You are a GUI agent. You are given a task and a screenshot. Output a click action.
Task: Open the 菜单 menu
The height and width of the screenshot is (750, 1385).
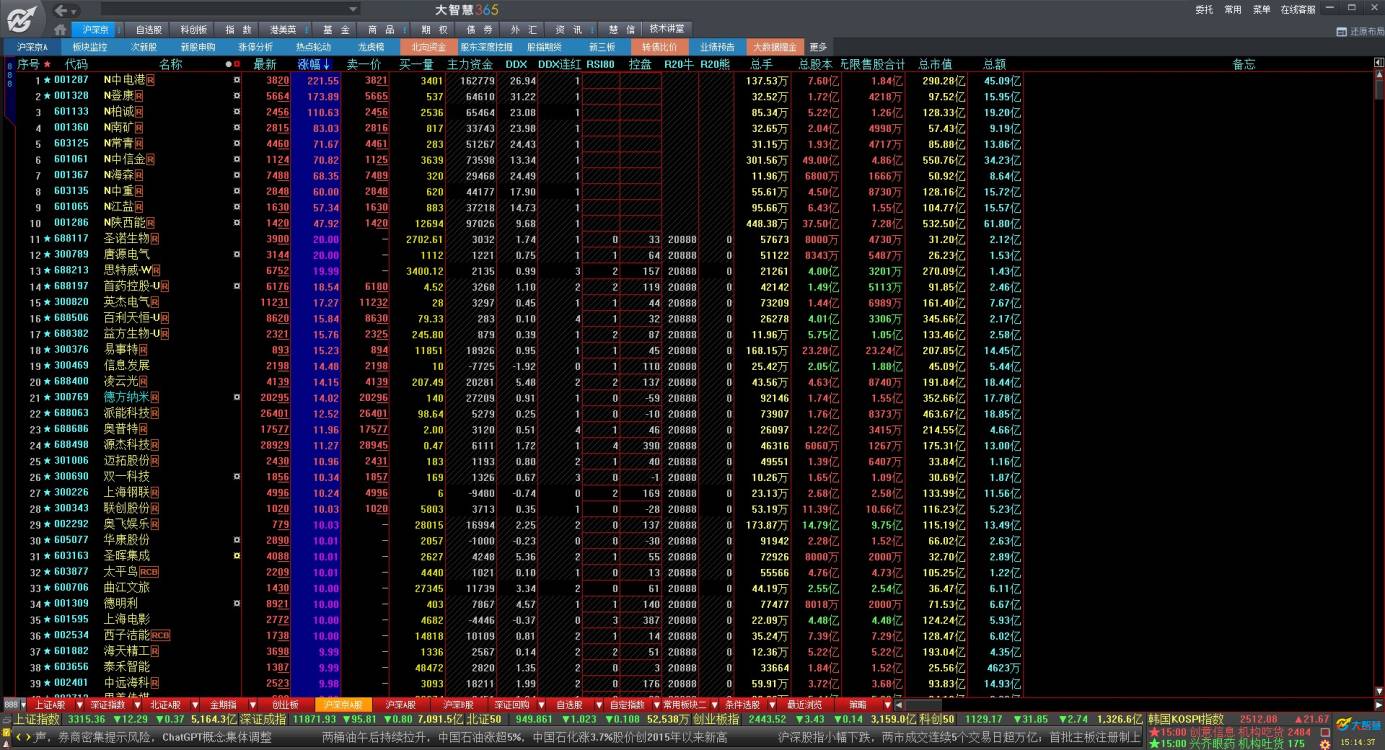[x=1262, y=9]
